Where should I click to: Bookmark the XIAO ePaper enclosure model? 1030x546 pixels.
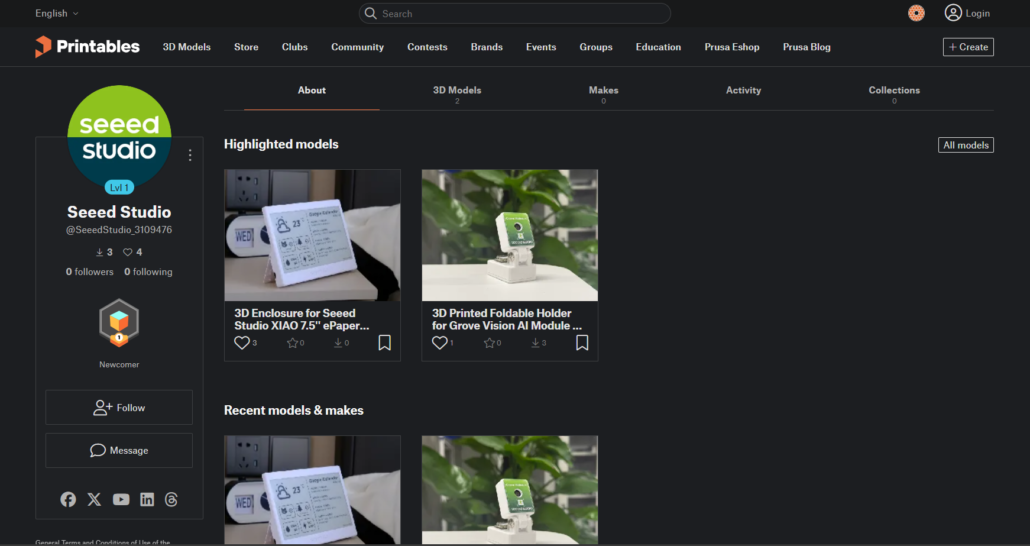point(384,343)
